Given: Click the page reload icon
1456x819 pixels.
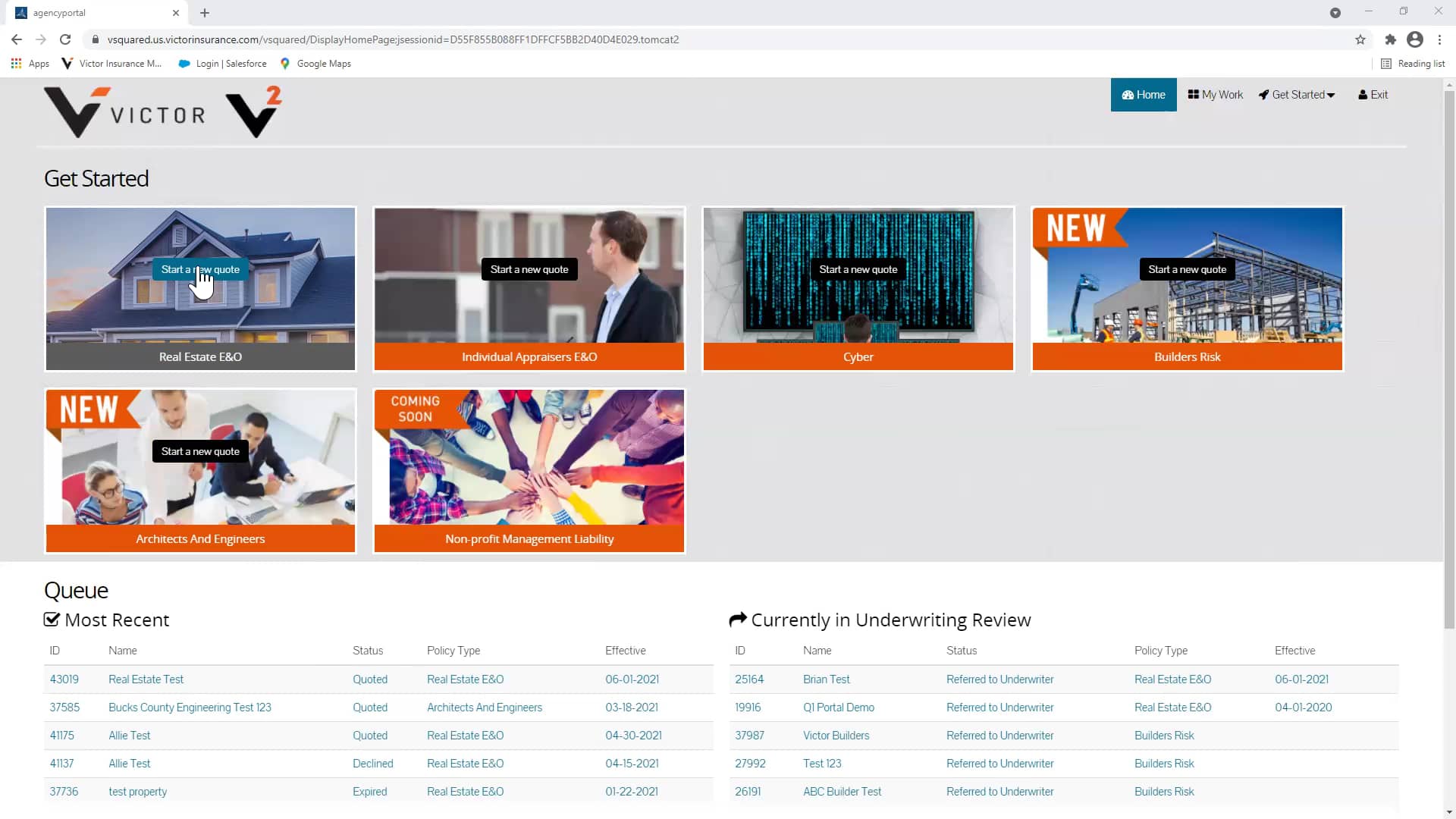Looking at the screenshot, I should click(65, 39).
